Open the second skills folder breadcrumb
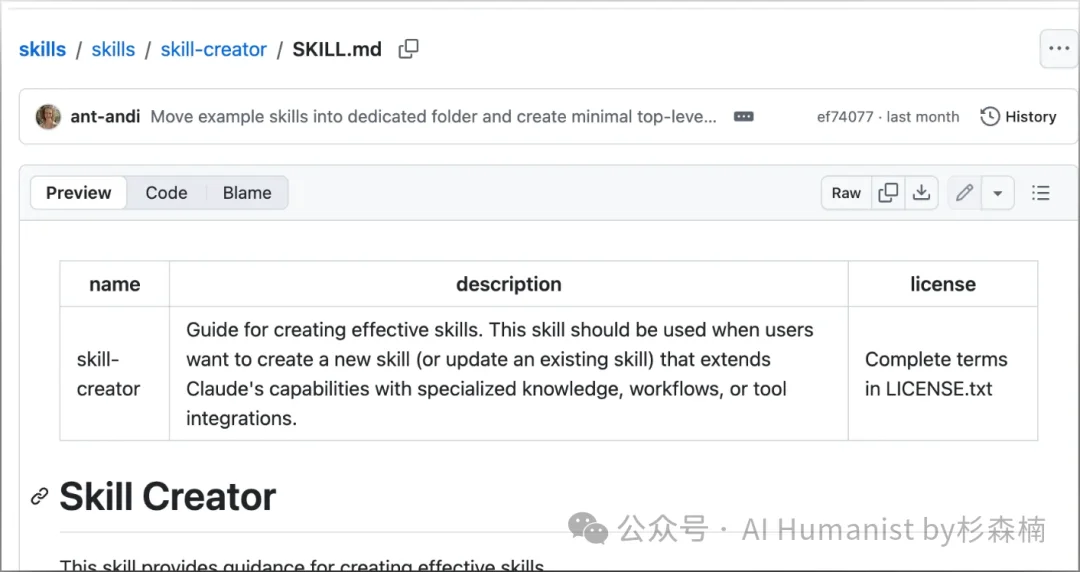 [113, 50]
